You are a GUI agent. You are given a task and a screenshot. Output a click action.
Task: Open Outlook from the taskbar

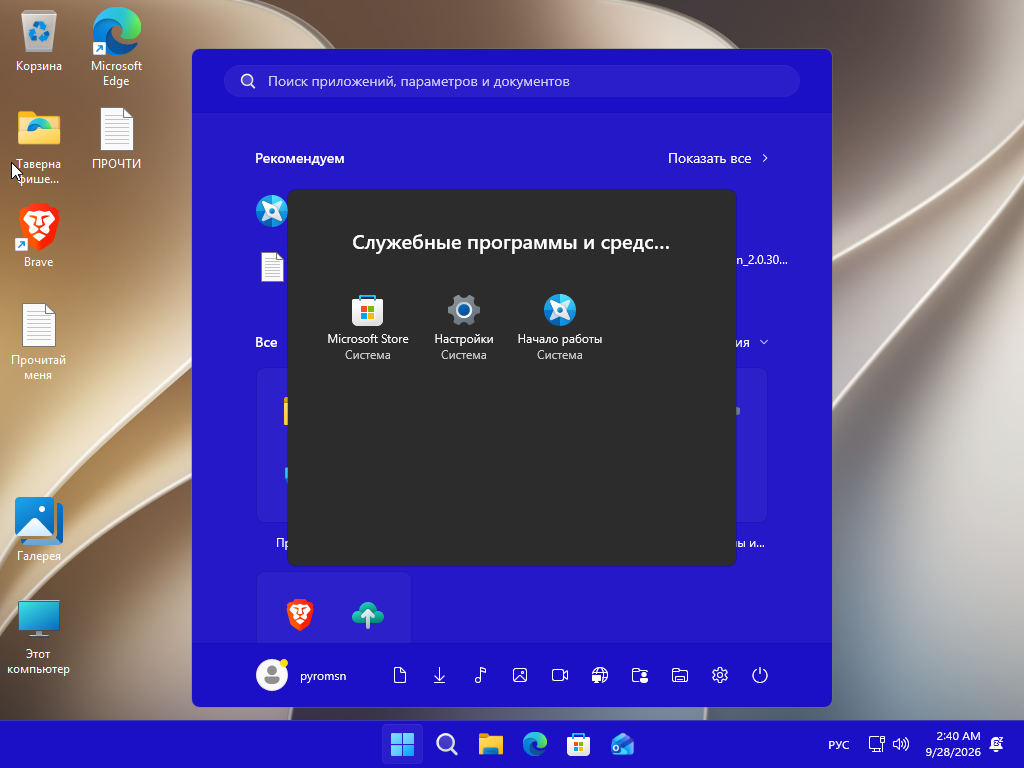622,744
